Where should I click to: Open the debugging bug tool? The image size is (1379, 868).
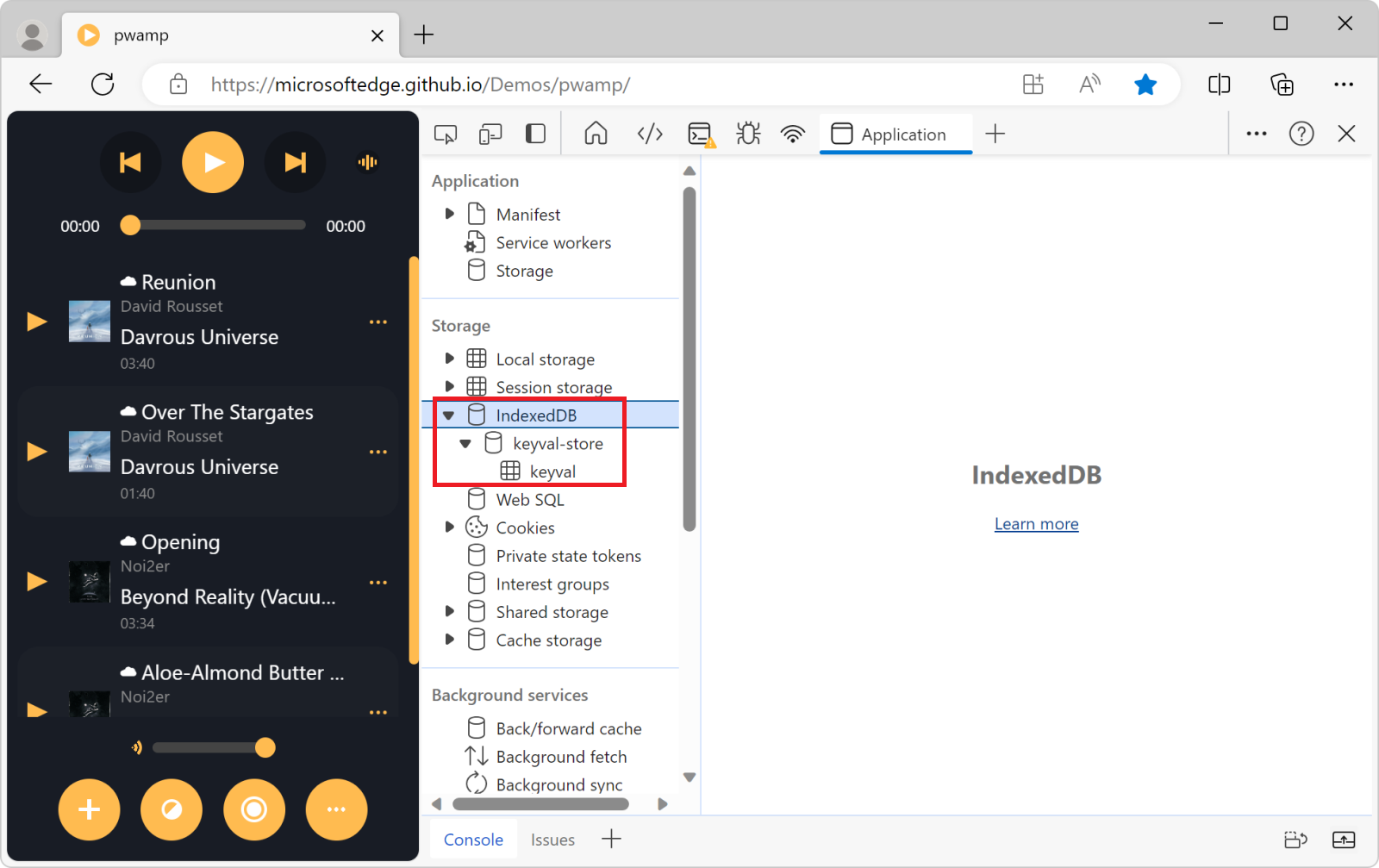[x=747, y=134]
